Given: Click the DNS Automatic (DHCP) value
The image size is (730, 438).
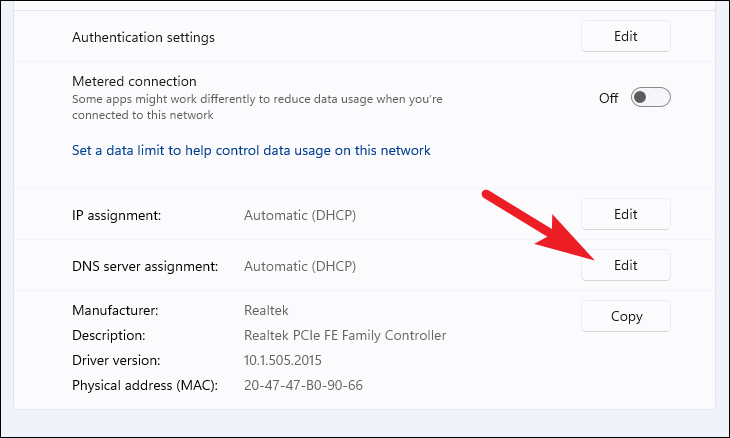Looking at the screenshot, I should point(300,266).
